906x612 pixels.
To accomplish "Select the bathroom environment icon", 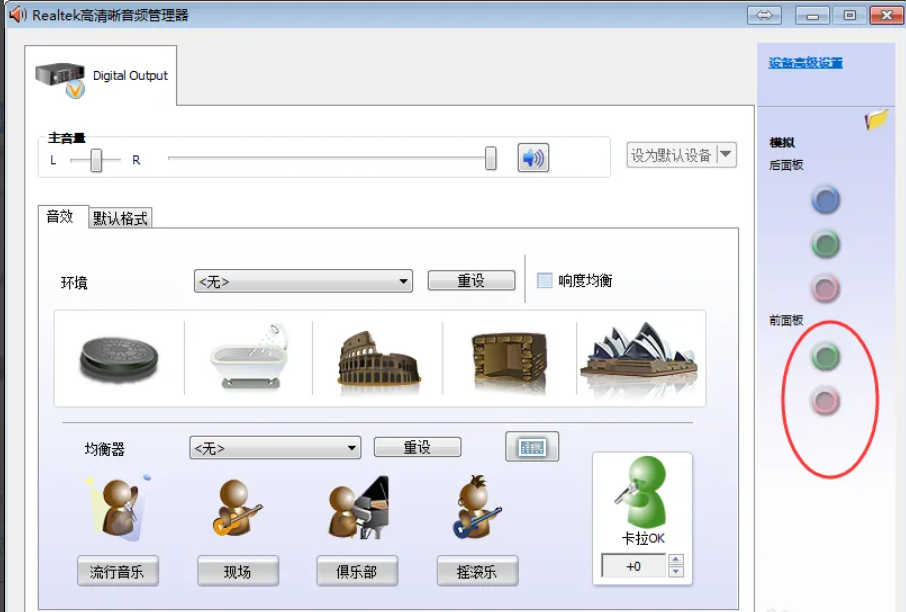I will [249, 356].
